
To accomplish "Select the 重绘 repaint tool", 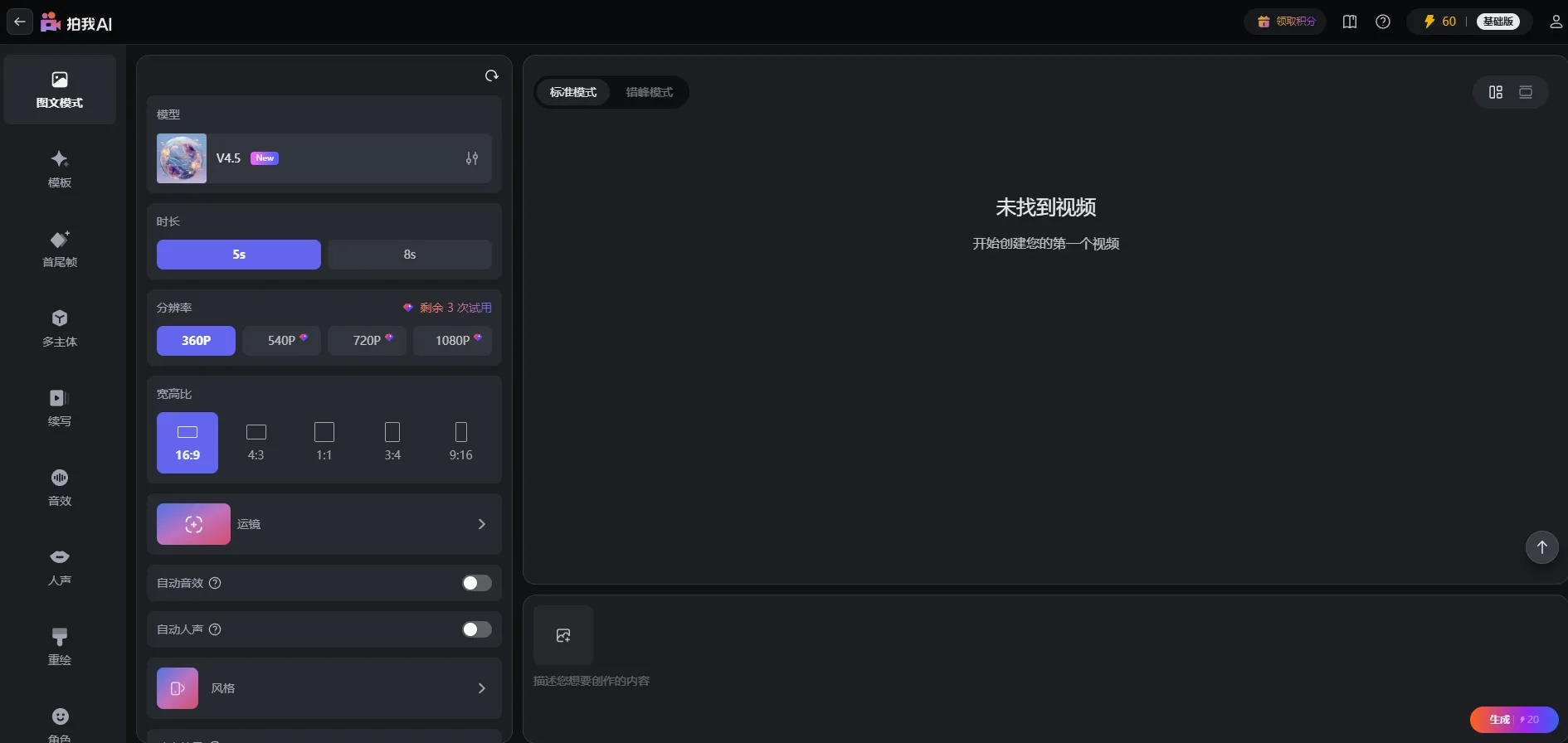I will pyautogui.click(x=60, y=647).
